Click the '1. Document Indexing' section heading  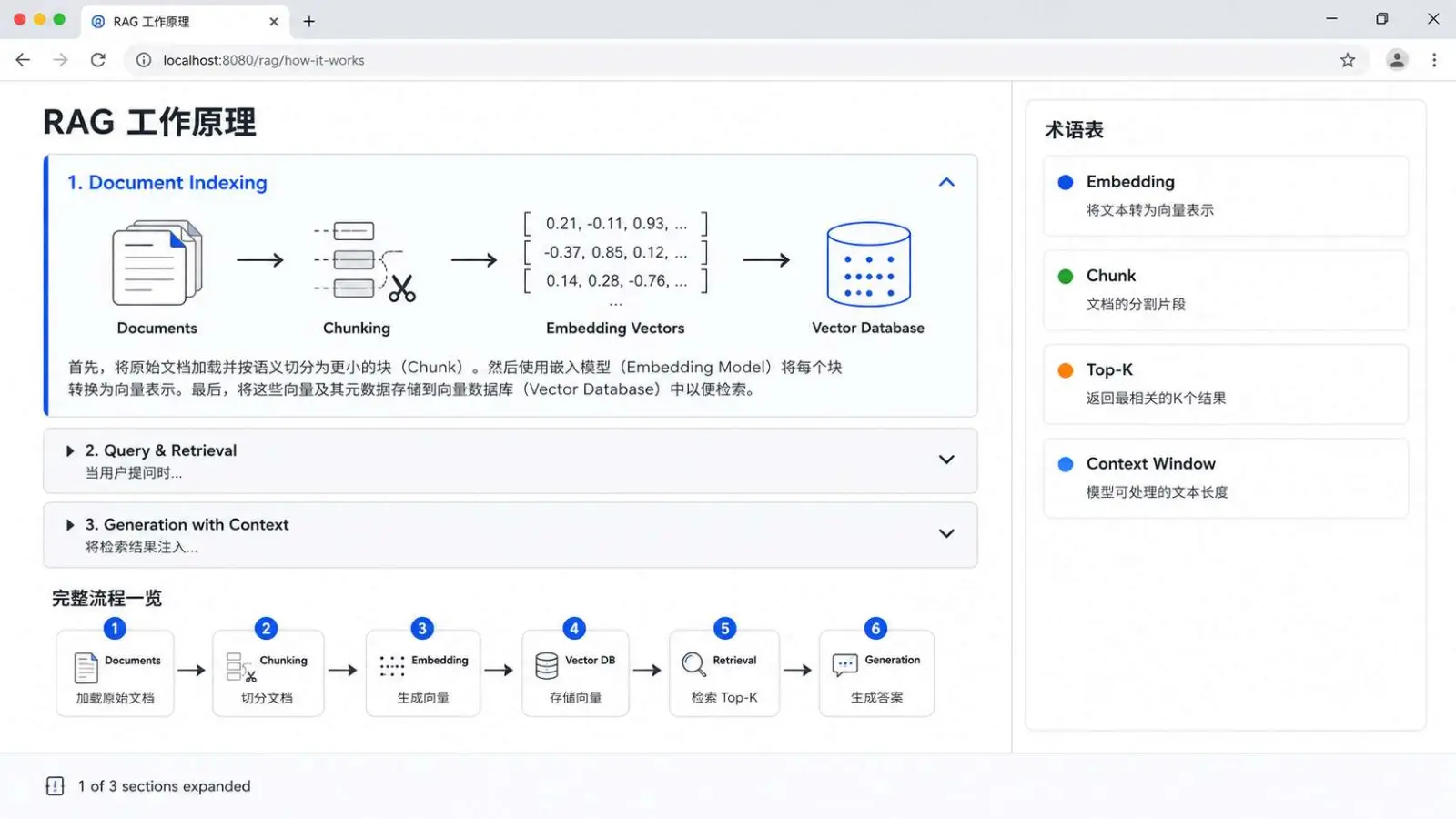click(x=167, y=183)
